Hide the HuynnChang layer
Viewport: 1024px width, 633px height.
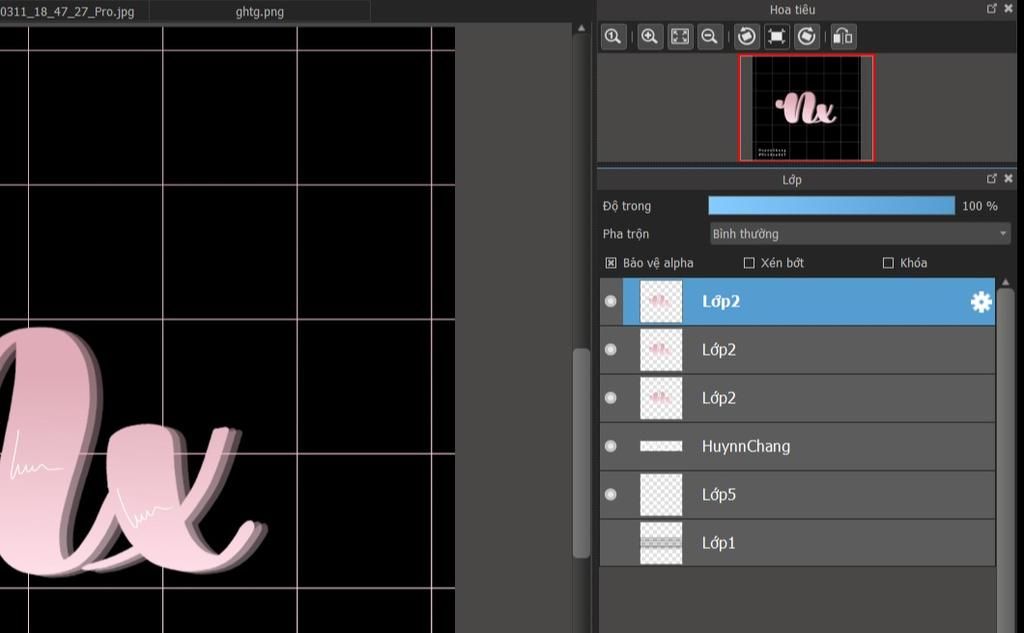[x=611, y=446]
